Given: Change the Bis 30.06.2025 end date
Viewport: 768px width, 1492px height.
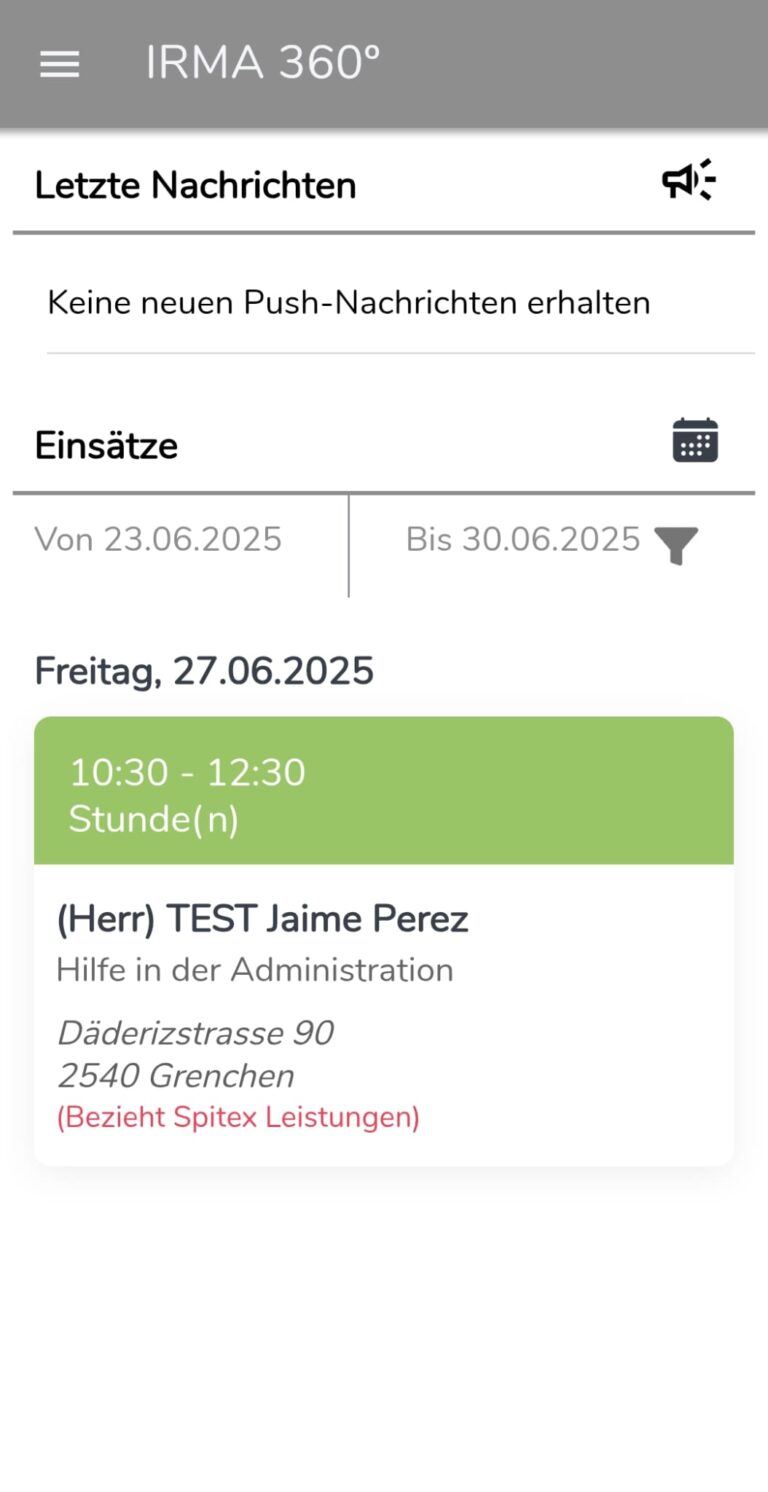Looking at the screenshot, I should click(522, 540).
